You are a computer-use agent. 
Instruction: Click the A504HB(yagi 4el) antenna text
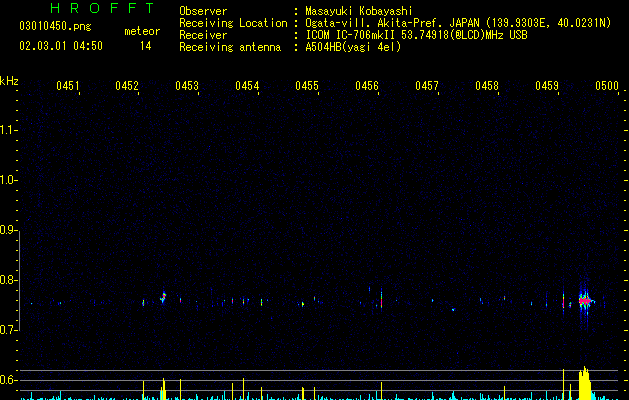click(x=353, y=47)
